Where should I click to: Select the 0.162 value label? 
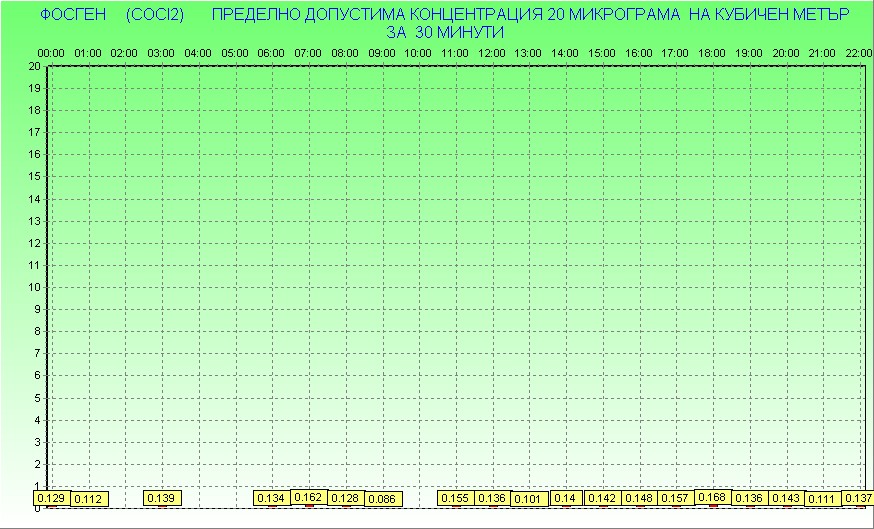[x=308, y=497]
